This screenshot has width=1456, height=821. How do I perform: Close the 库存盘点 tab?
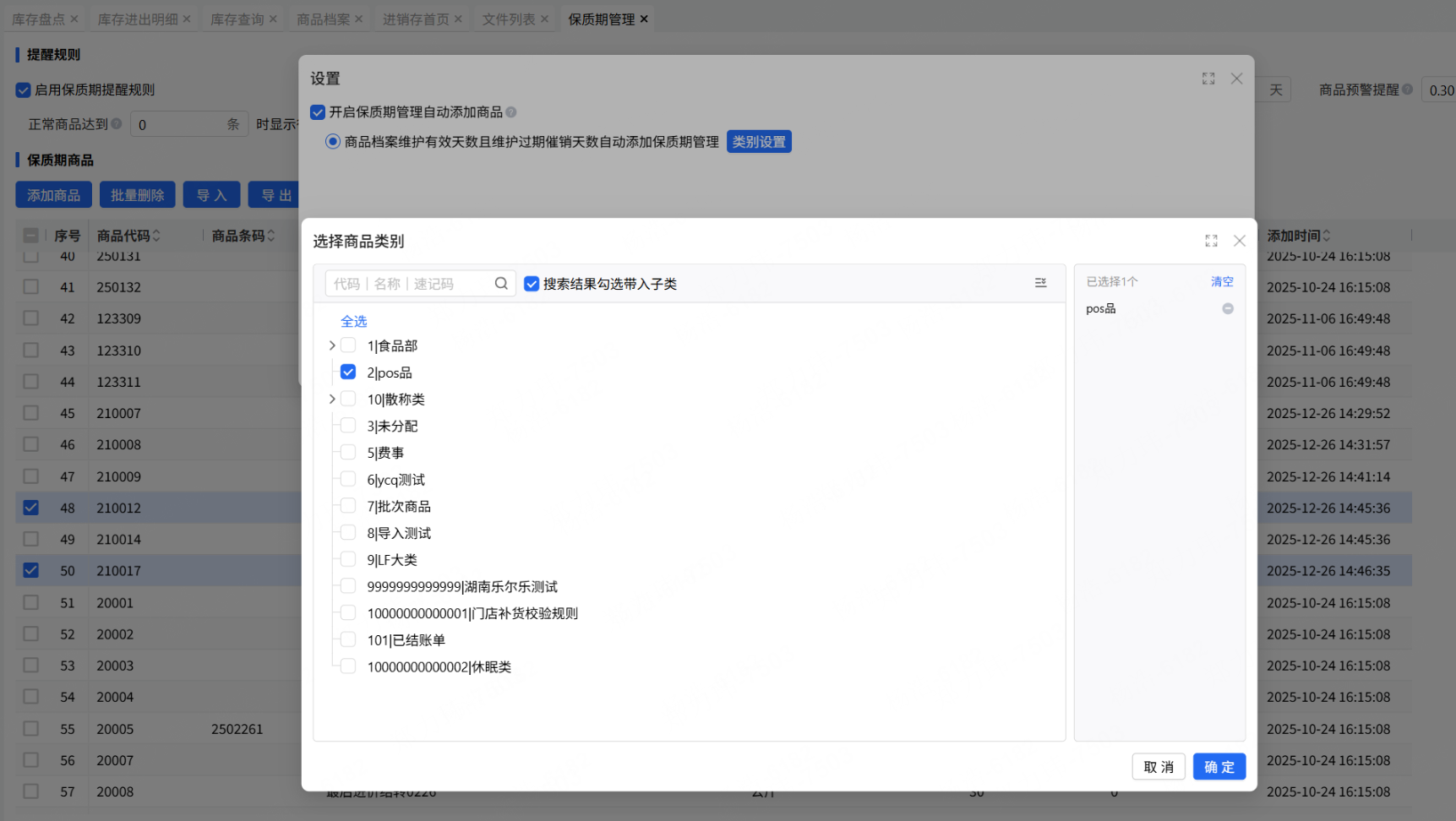point(74,19)
